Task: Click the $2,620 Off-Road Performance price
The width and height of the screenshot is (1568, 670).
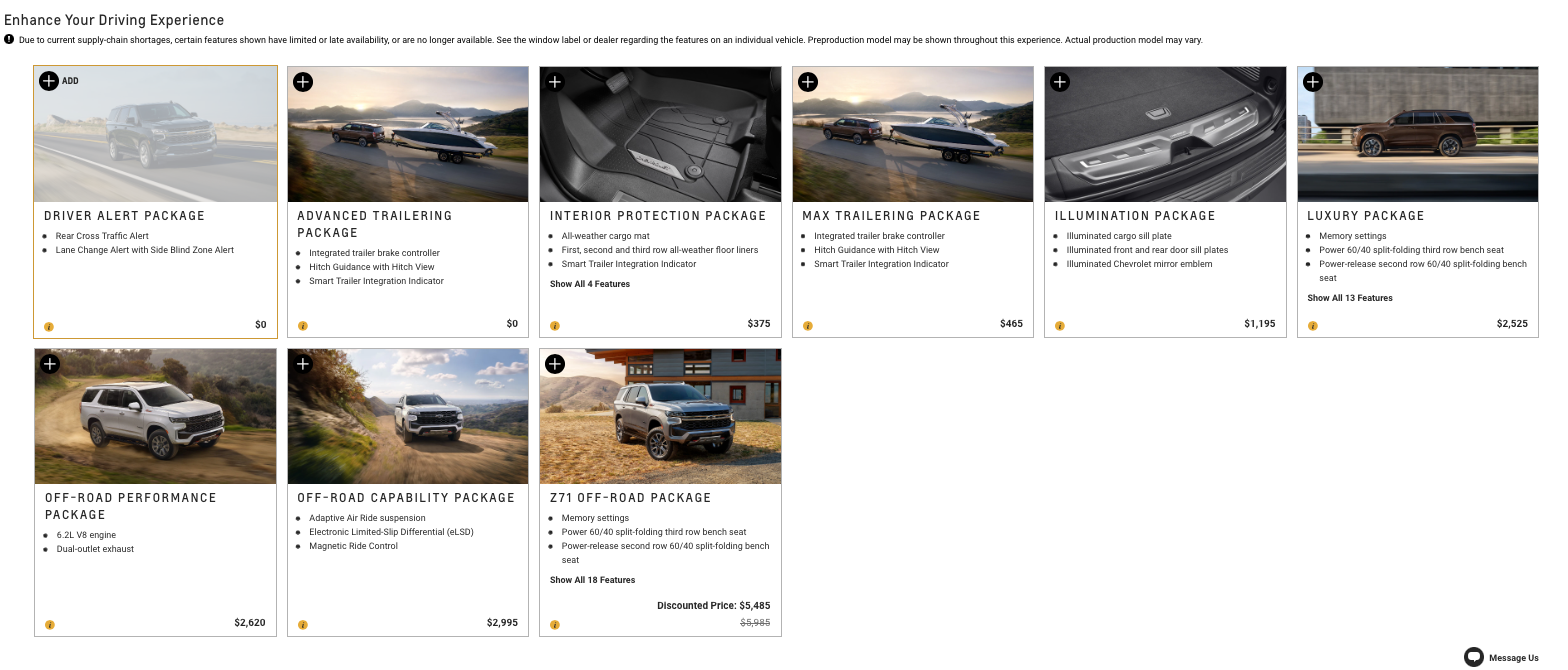Action: pos(250,623)
